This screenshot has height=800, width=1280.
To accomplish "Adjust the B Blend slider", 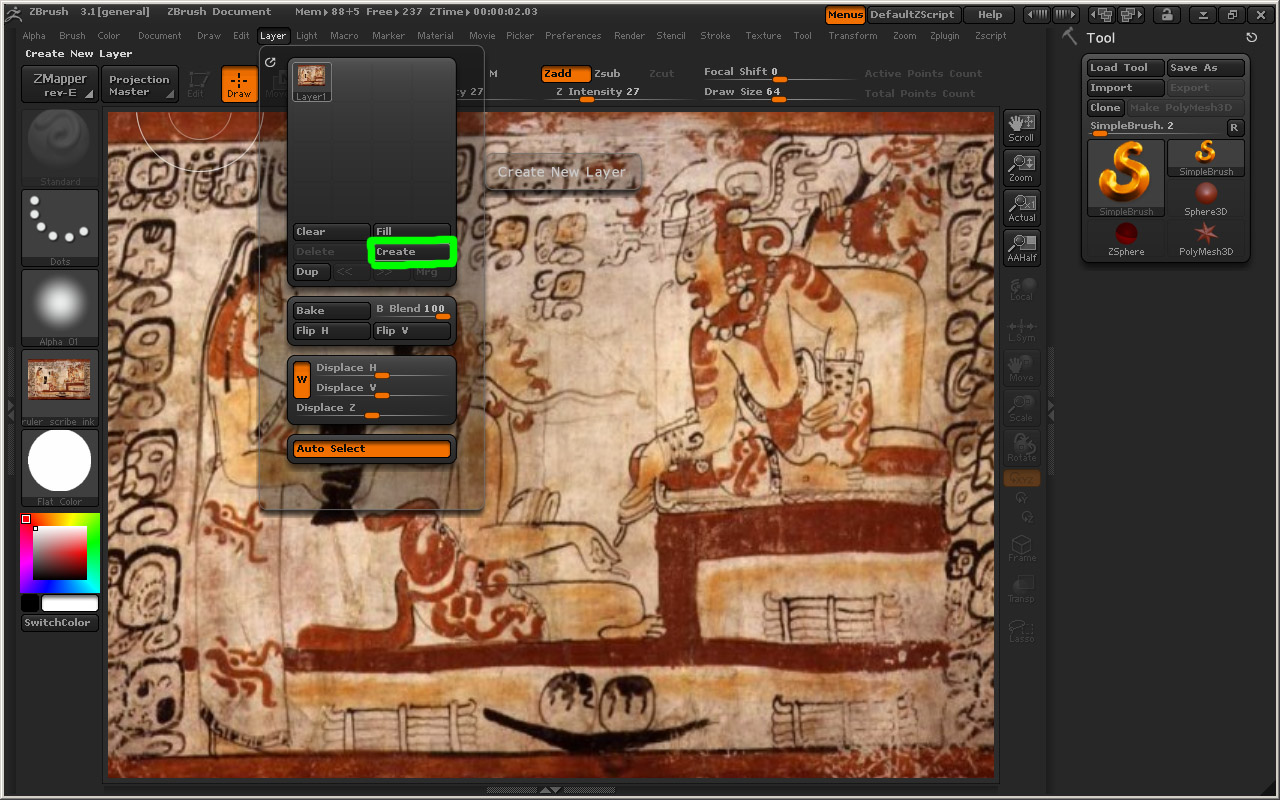I will point(411,311).
